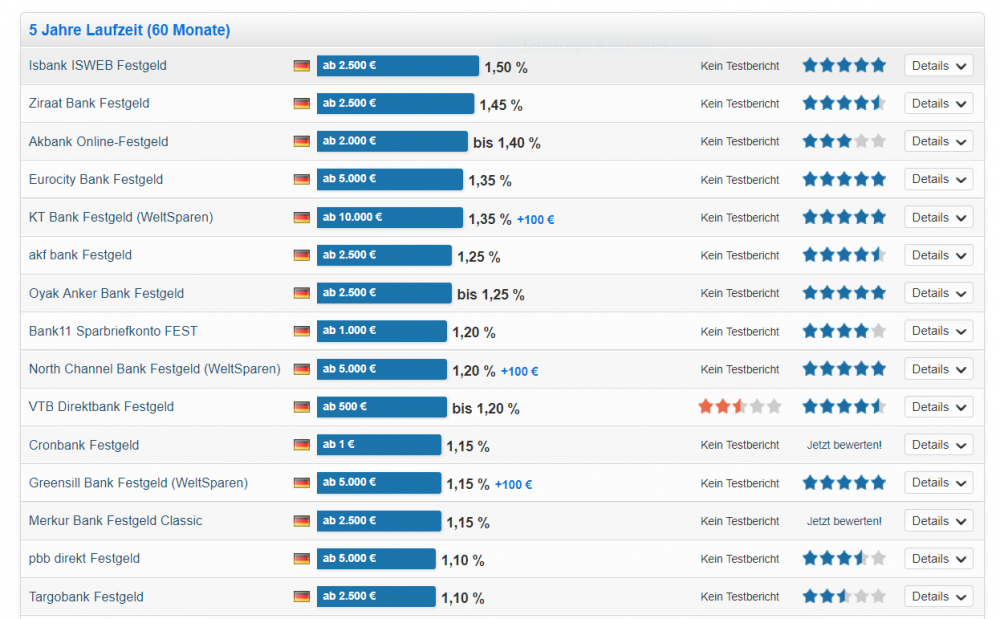
Task: Open Details for Cronbank Festgeld
Action: [939, 444]
